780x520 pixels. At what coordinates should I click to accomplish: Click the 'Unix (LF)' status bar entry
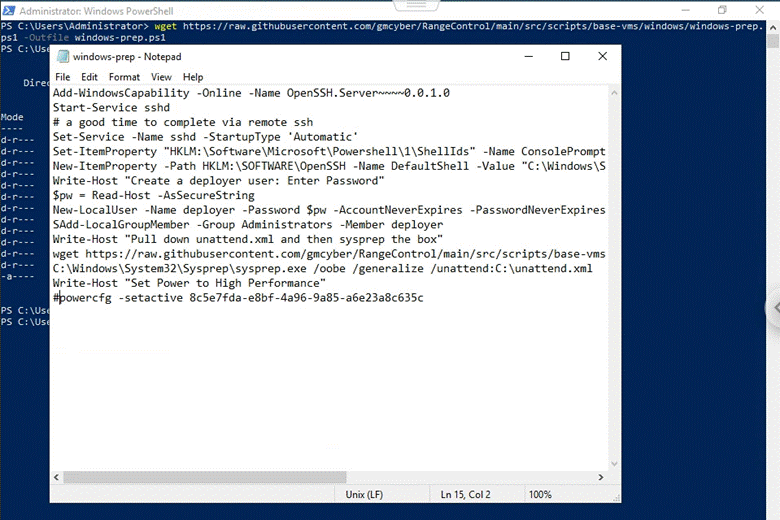click(364, 495)
